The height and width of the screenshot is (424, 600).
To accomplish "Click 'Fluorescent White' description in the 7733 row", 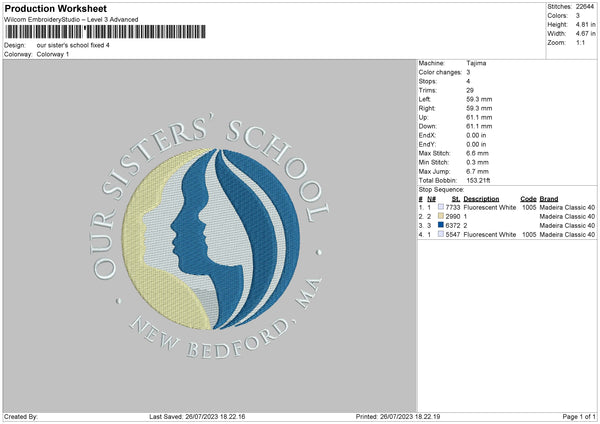I will [x=489, y=207].
